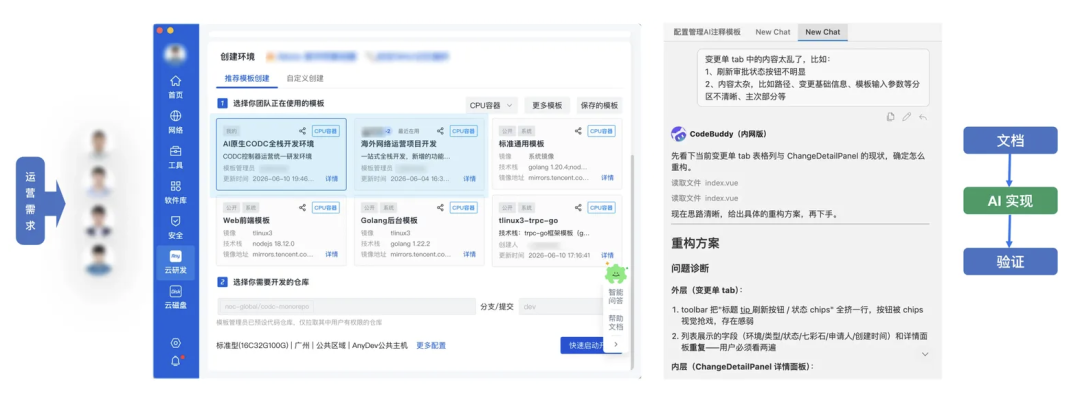Image resolution: width=1080 pixels, height=394 pixels.
Task: Open the notification bell in sidebar
Action: pyautogui.click(x=176, y=360)
